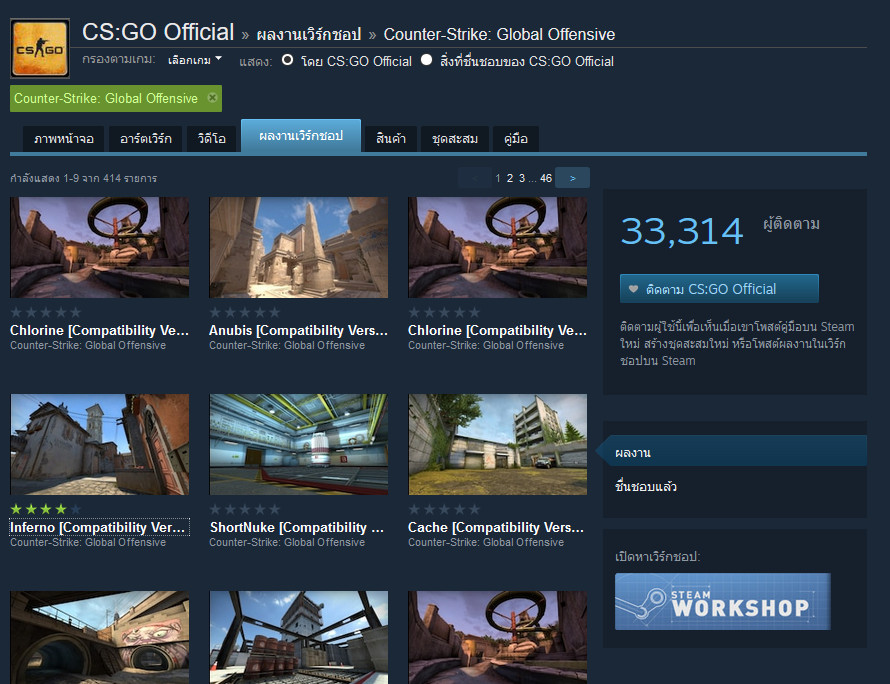
Task: Select the โดย CS:GO Official radio button
Action: pos(288,60)
